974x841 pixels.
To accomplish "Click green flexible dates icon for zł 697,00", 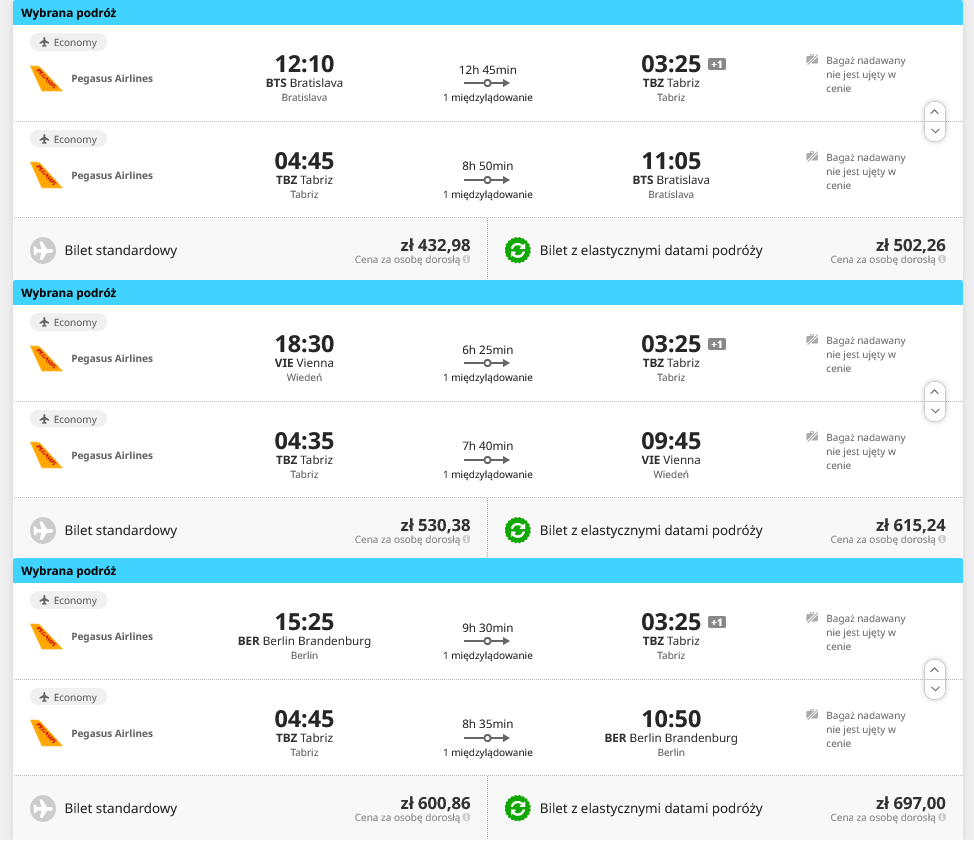I will pos(517,808).
